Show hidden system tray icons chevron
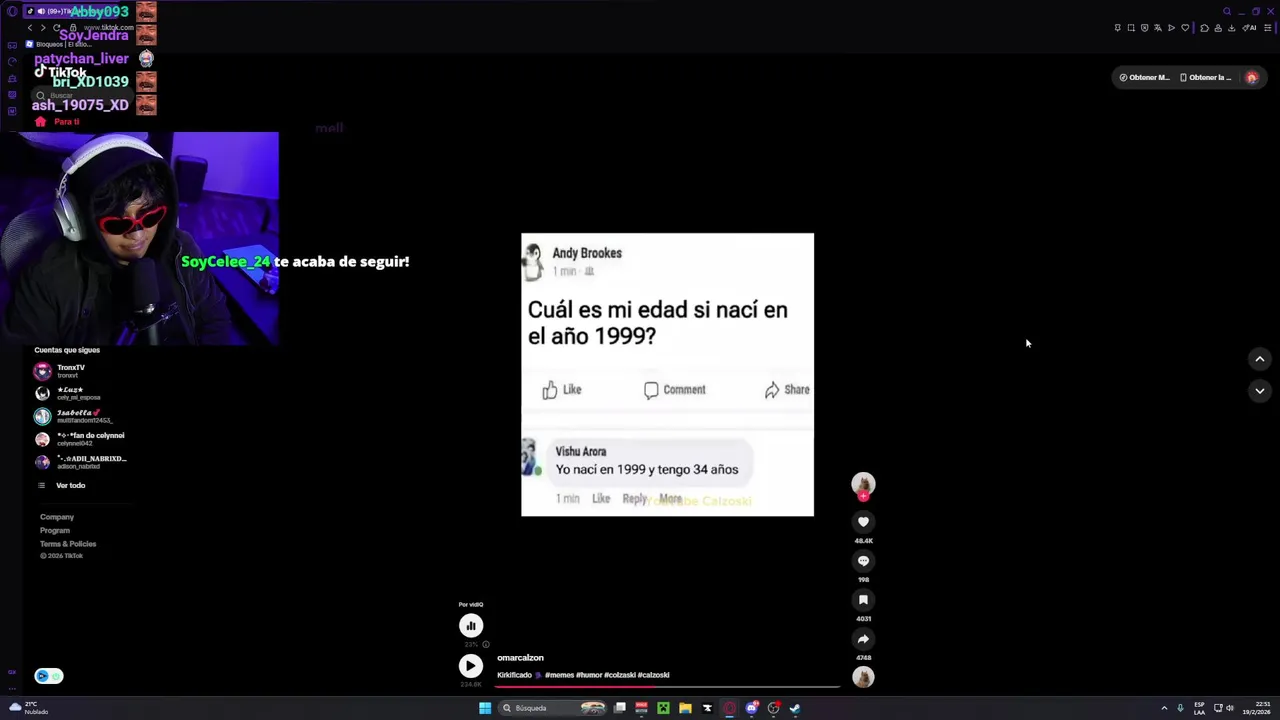 pos(1164,708)
